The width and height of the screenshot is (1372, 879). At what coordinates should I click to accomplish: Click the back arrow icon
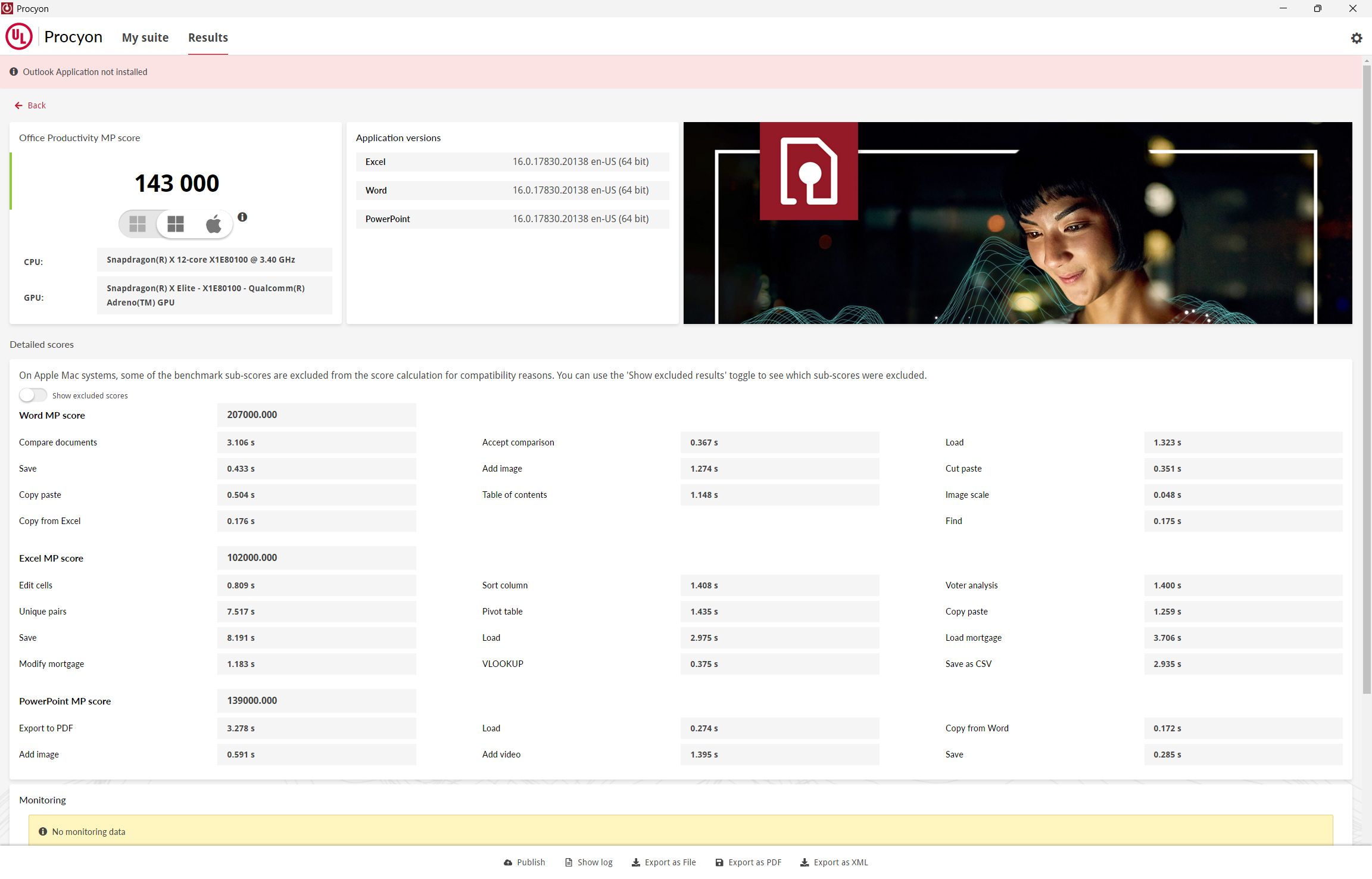(x=18, y=105)
